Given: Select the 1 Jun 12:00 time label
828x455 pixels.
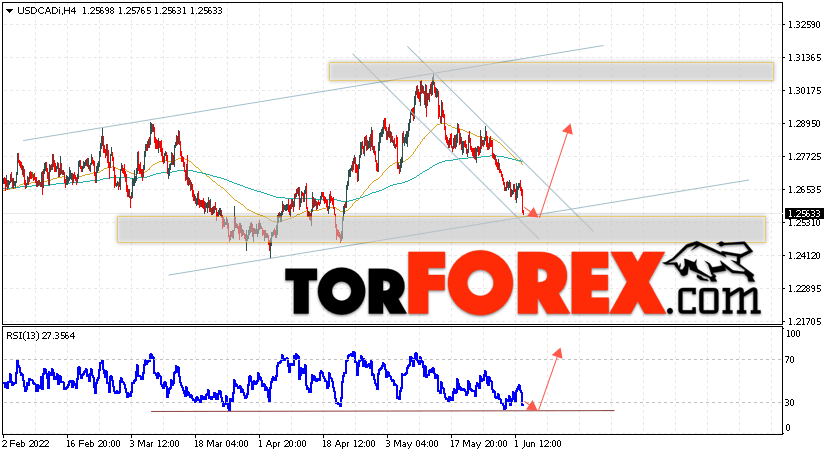Looking at the screenshot, I should pyautogui.click(x=538, y=444).
